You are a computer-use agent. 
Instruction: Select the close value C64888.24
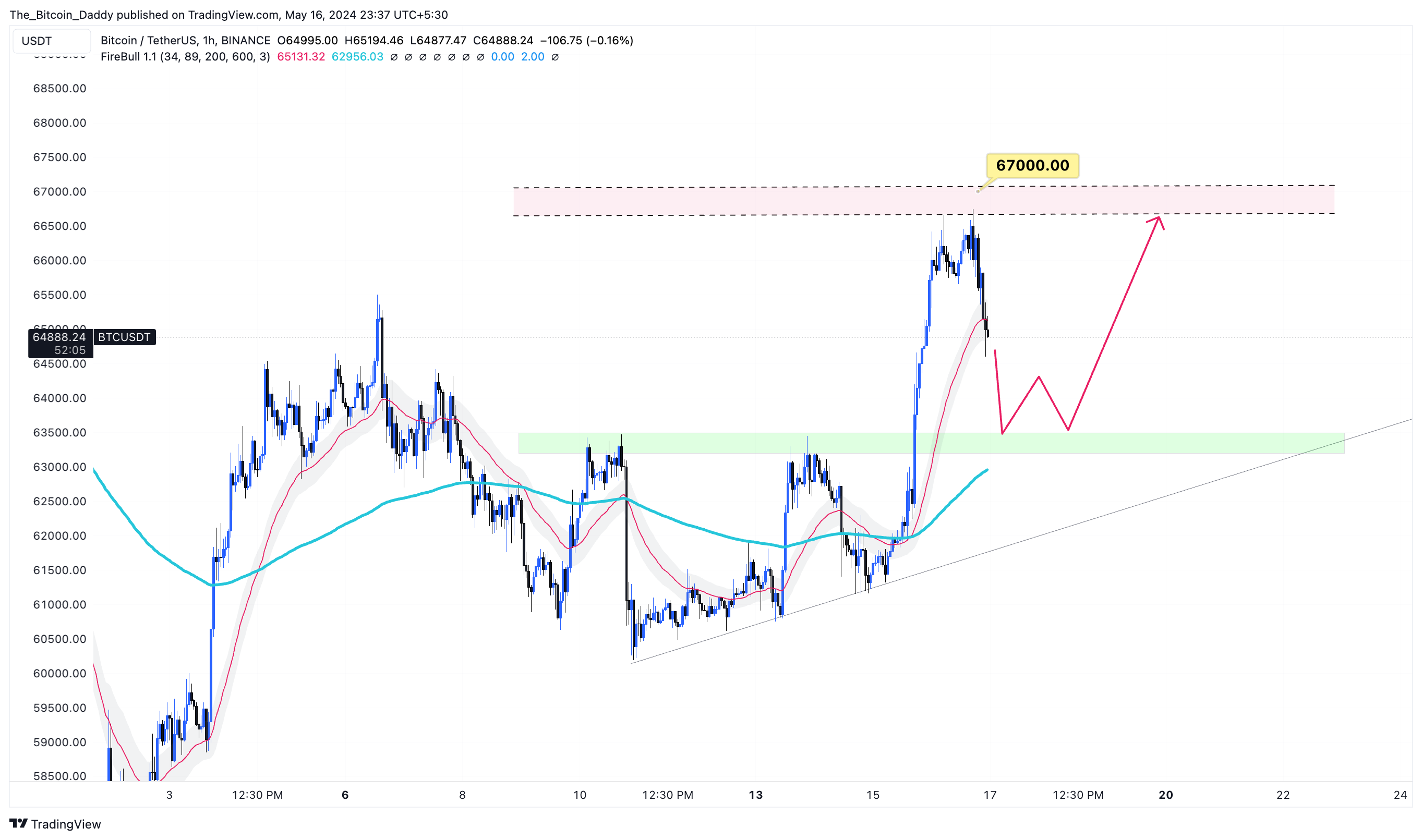point(503,40)
